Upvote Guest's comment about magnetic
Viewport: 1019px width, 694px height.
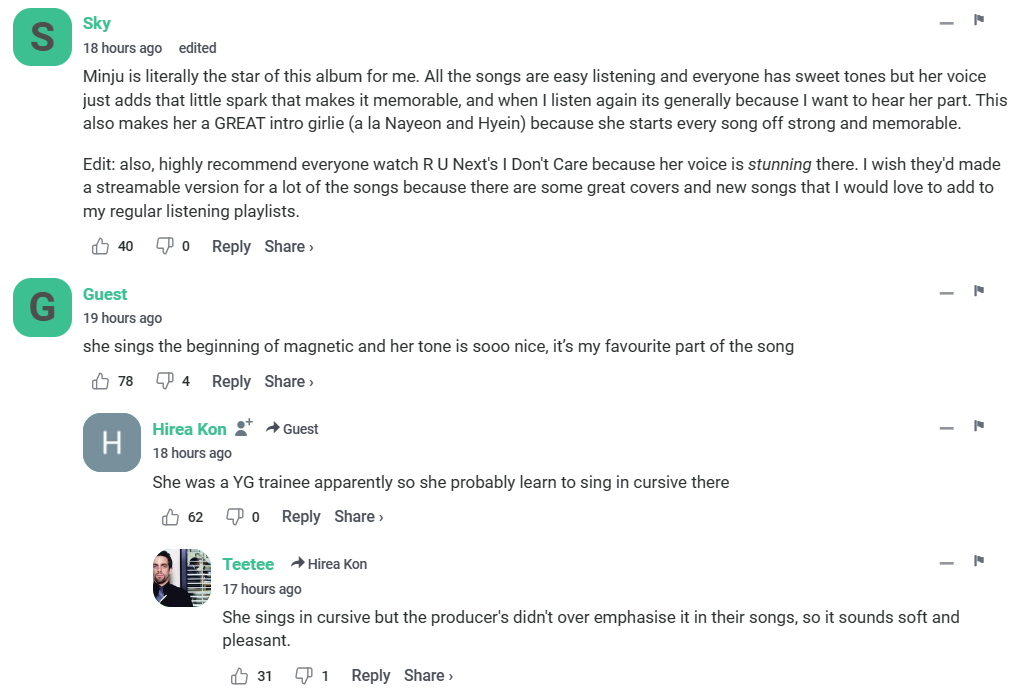101,381
